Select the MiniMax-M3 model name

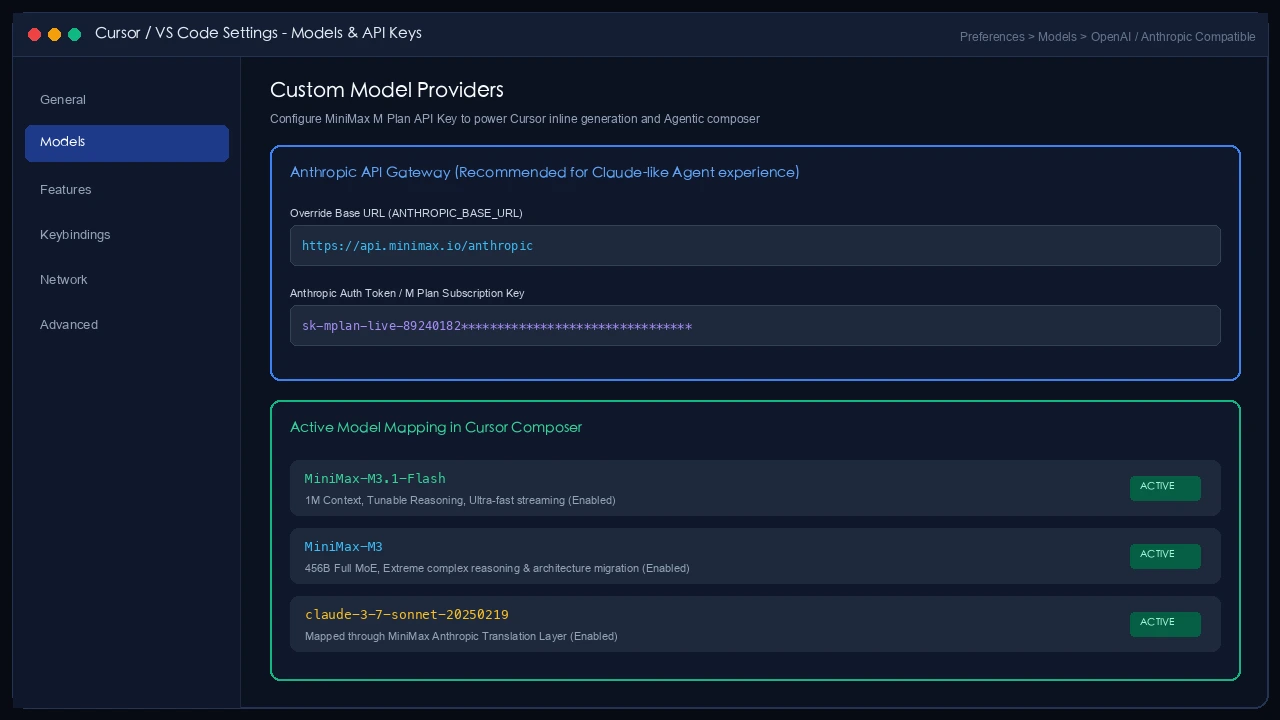(x=344, y=547)
